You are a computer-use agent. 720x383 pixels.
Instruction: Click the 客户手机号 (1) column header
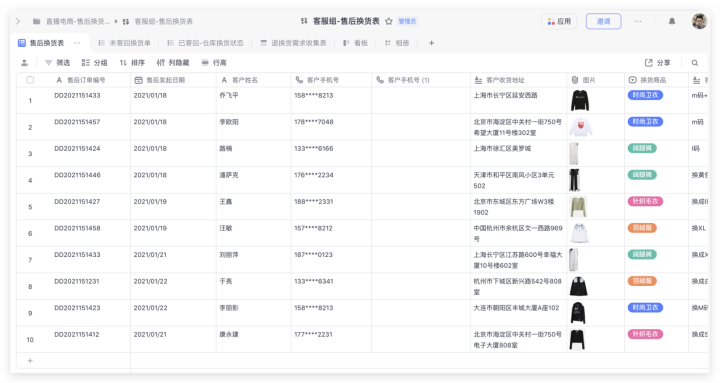tap(421, 80)
